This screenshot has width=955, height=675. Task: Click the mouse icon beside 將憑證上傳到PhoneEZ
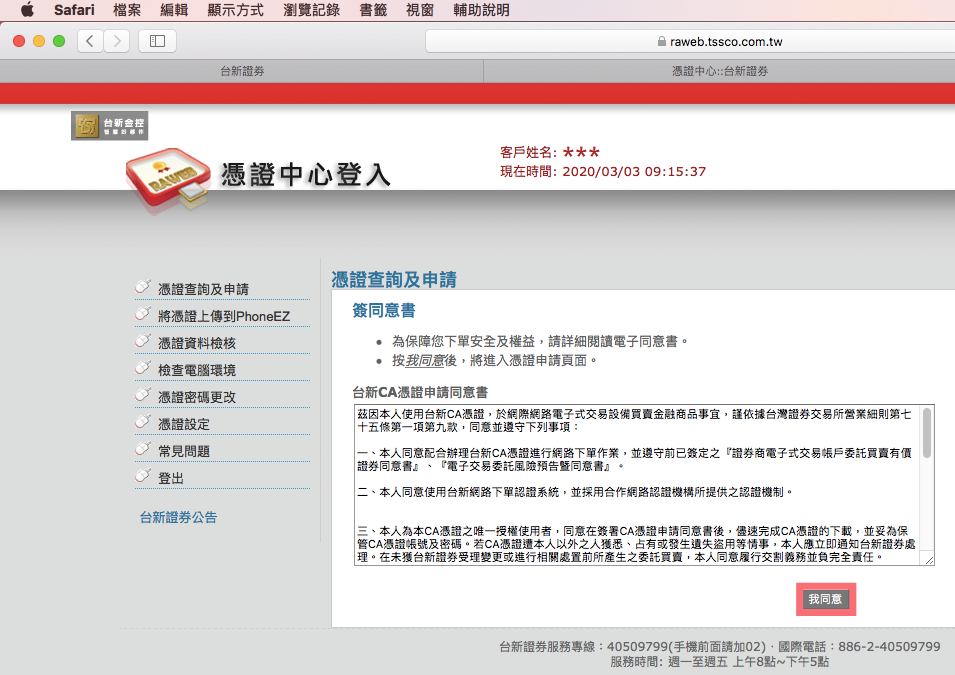(143, 313)
